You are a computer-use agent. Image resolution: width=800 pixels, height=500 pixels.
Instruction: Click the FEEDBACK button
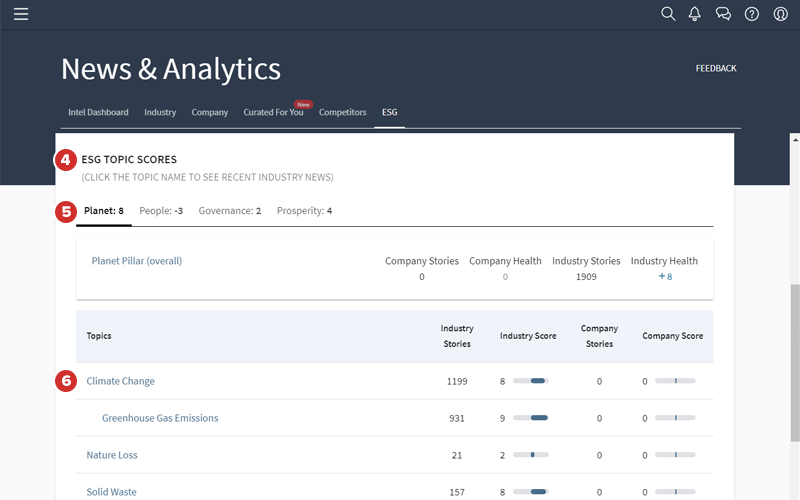[x=716, y=69]
